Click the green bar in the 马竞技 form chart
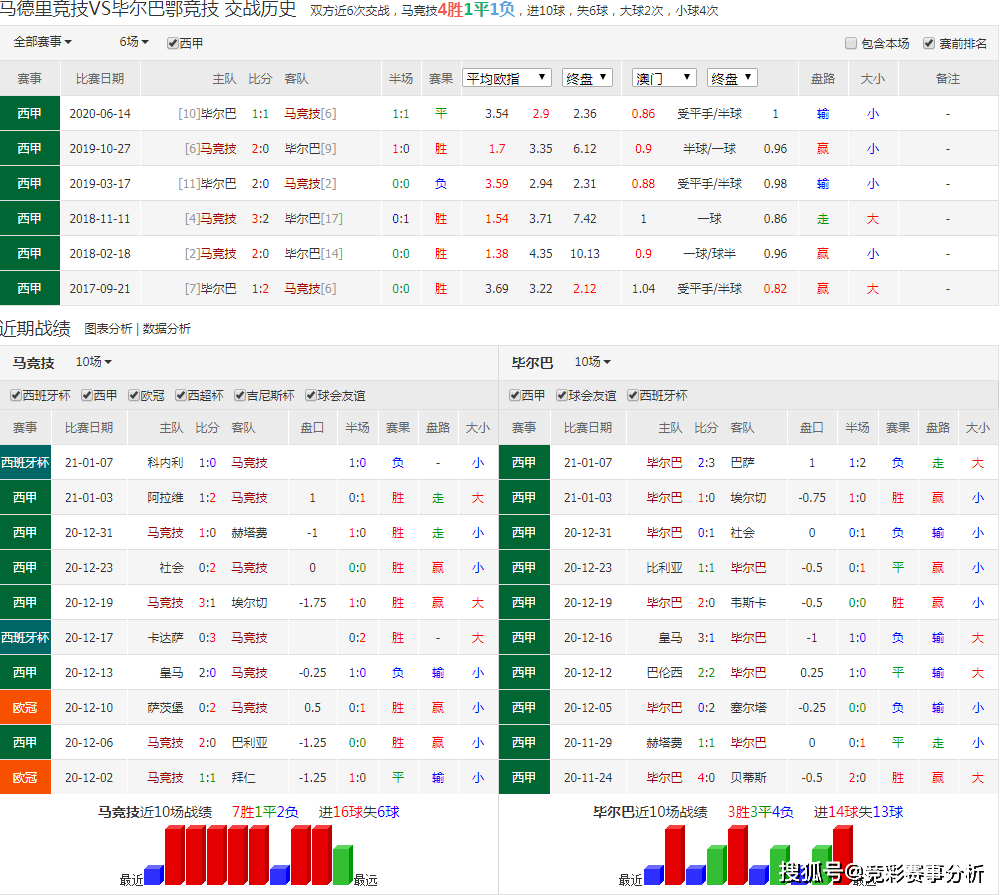 tap(342, 866)
